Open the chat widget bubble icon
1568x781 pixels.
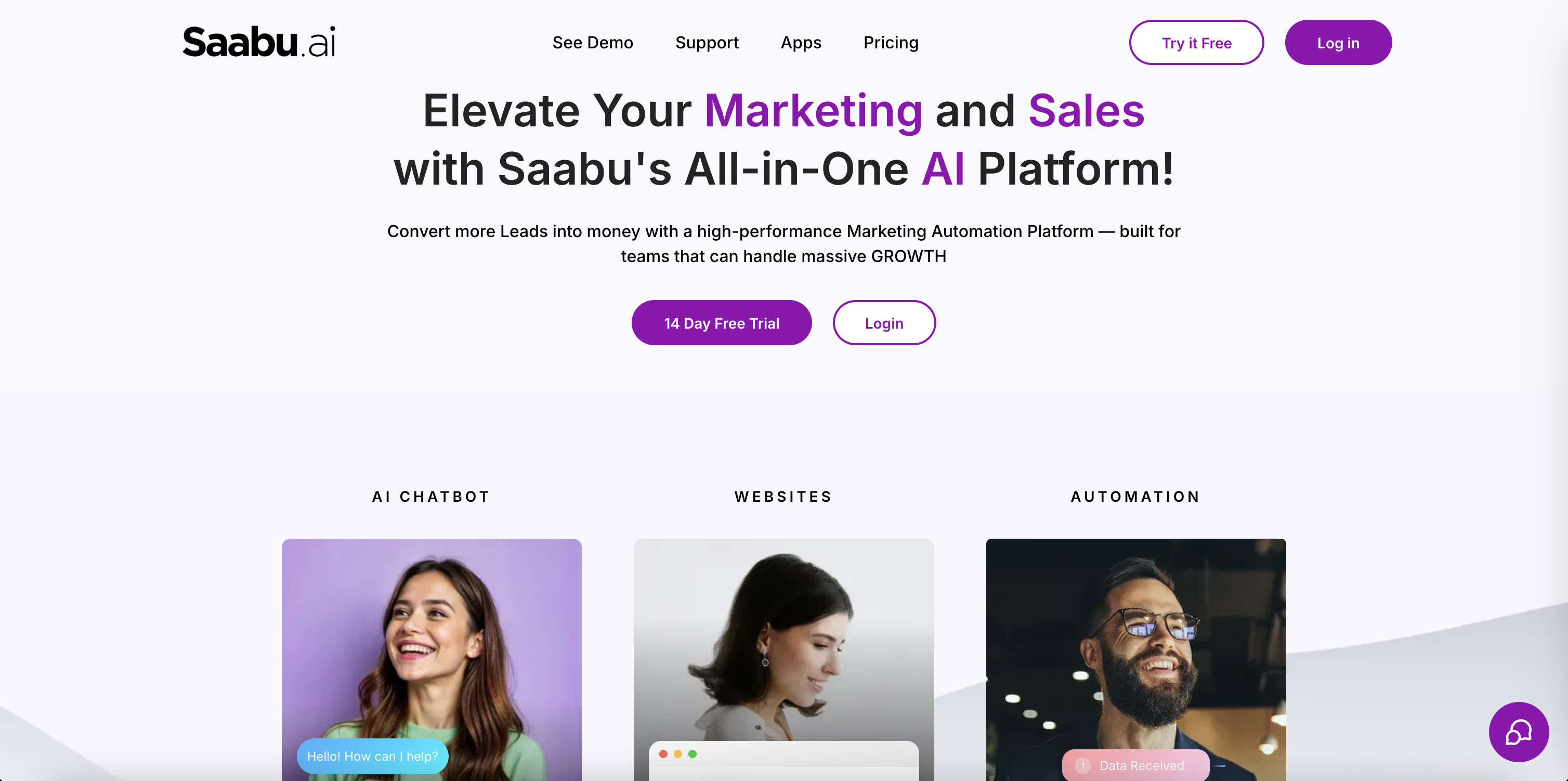click(x=1518, y=732)
